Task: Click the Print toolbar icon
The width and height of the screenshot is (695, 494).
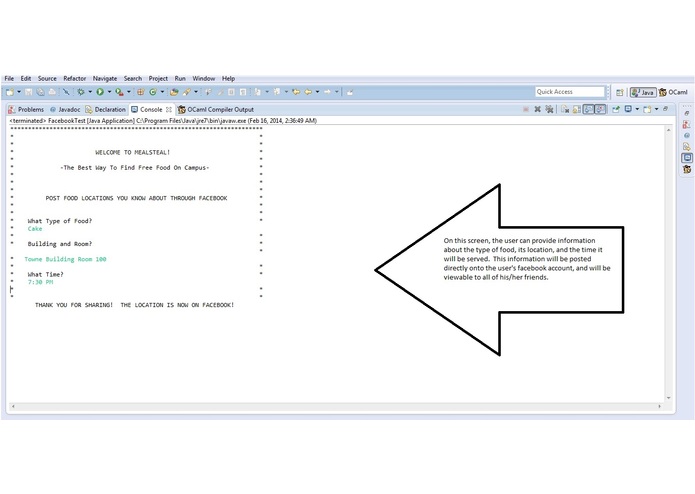Action: pos(52,92)
